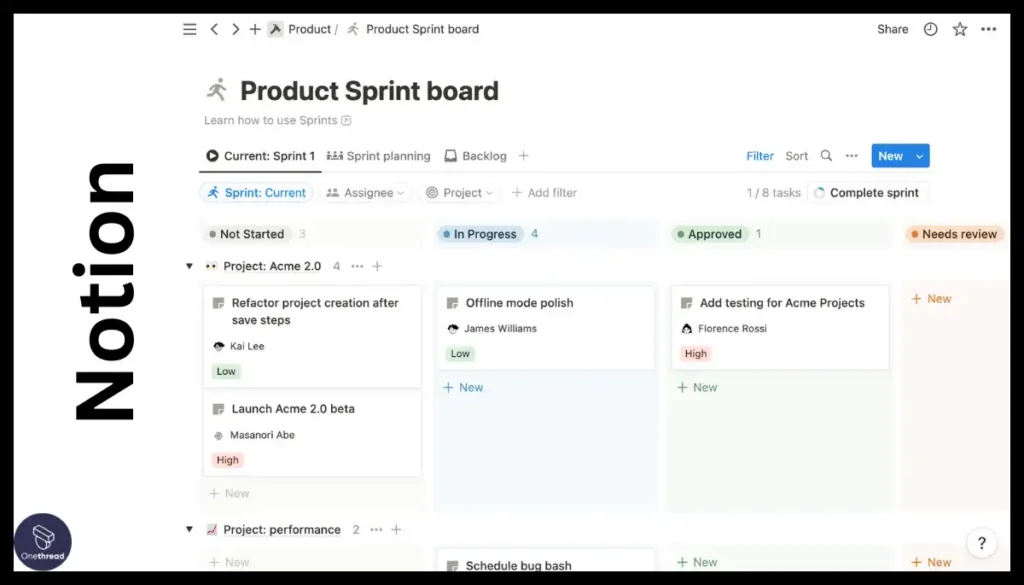Open the Add testing for Acme Projects card

tap(780, 328)
